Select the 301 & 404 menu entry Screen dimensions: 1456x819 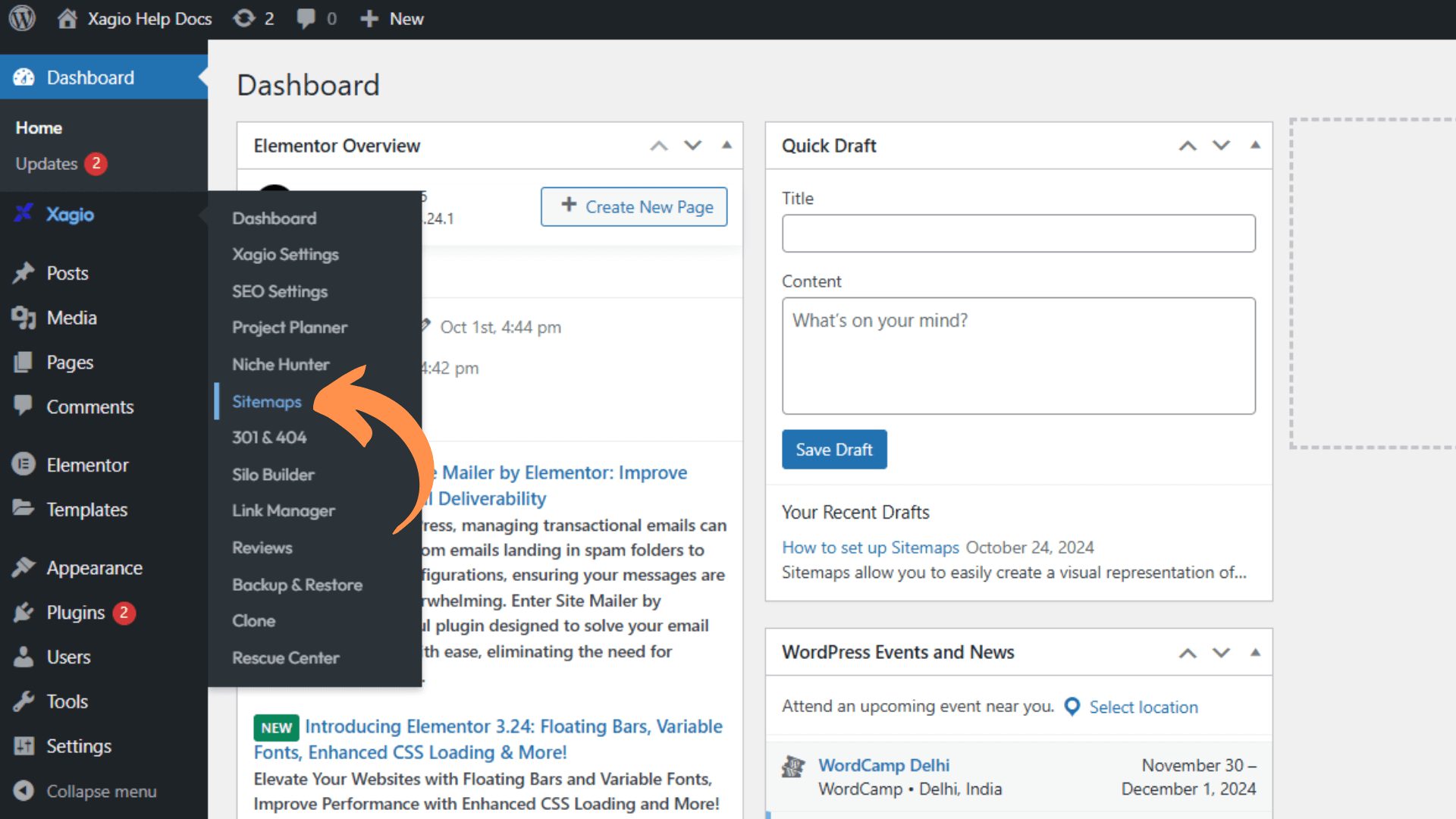click(268, 437)
